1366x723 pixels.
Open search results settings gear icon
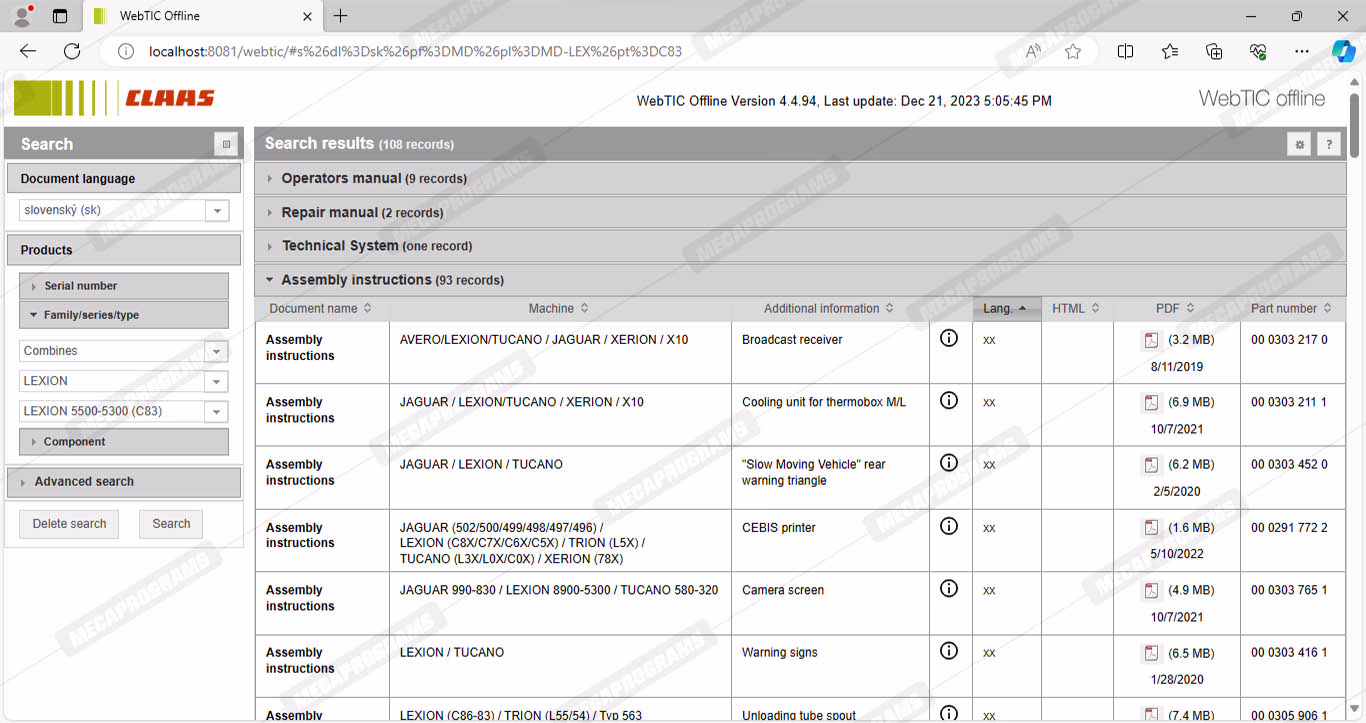pyautogui.click(x=1299, y=144)
